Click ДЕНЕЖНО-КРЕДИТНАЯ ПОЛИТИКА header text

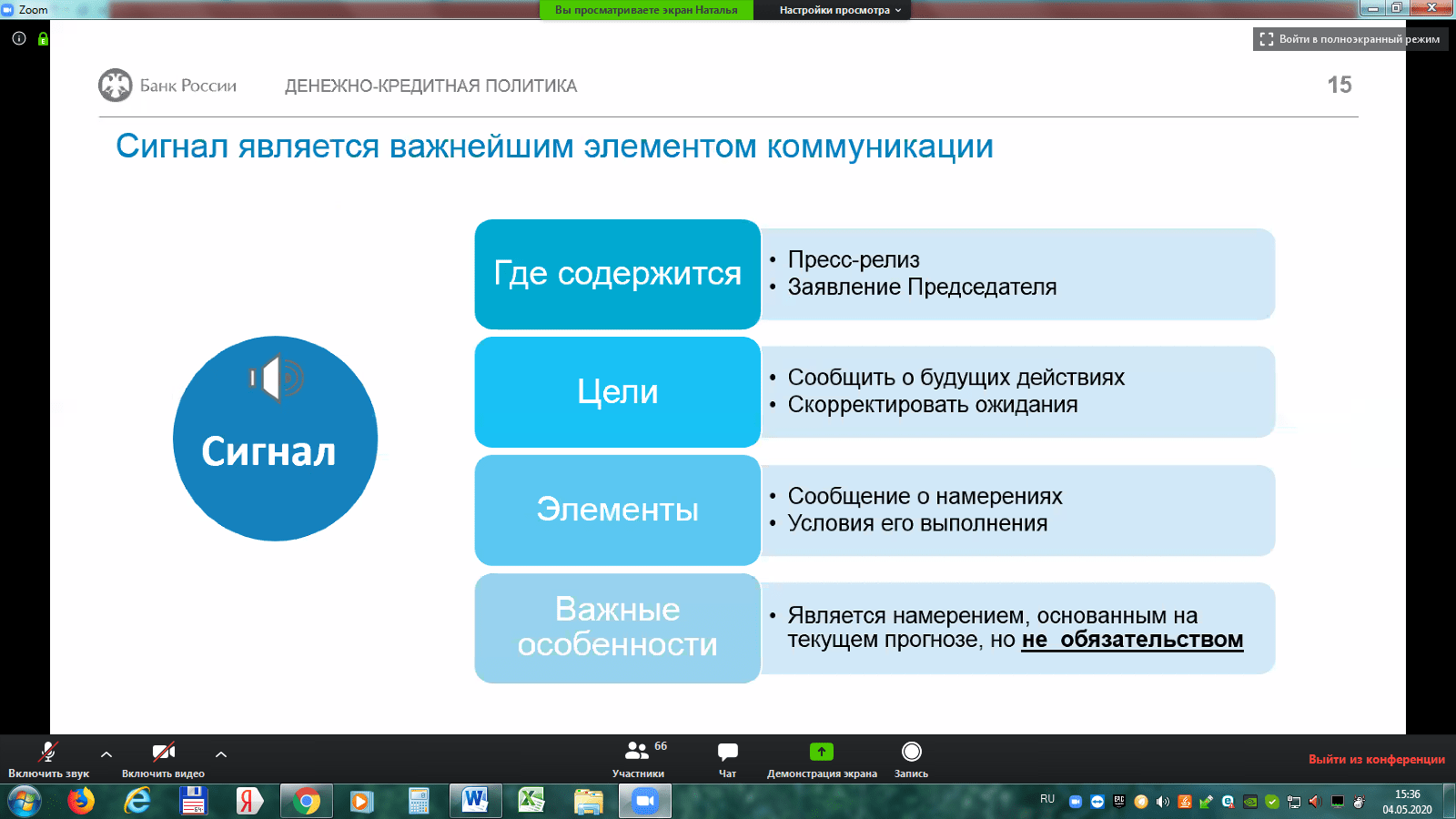click(x=430, y=86)
